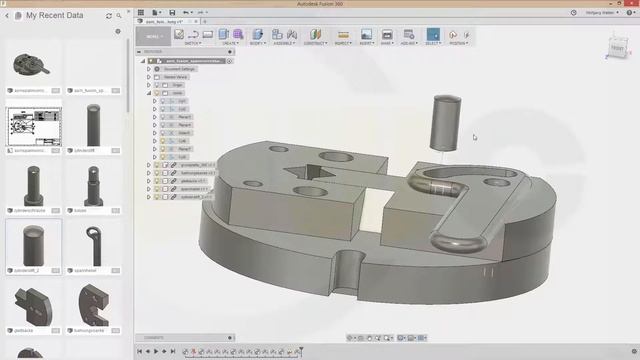The image size is (640, 360).
Task: Go back in My Recent Data panel
Action: tap(7, 16)
